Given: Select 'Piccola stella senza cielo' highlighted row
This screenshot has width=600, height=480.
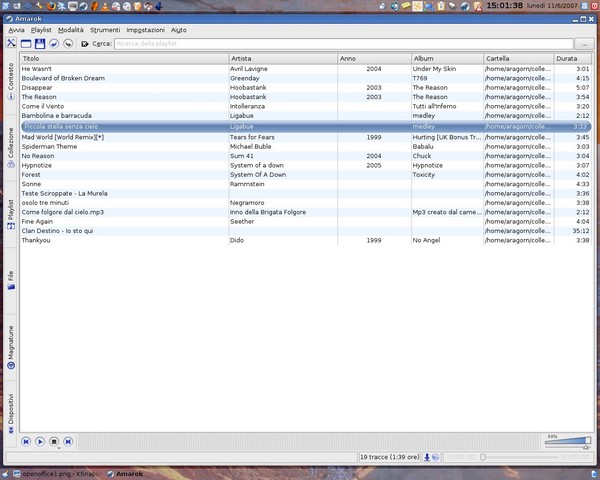Looking at the screenshot, I should click(306, 126).
